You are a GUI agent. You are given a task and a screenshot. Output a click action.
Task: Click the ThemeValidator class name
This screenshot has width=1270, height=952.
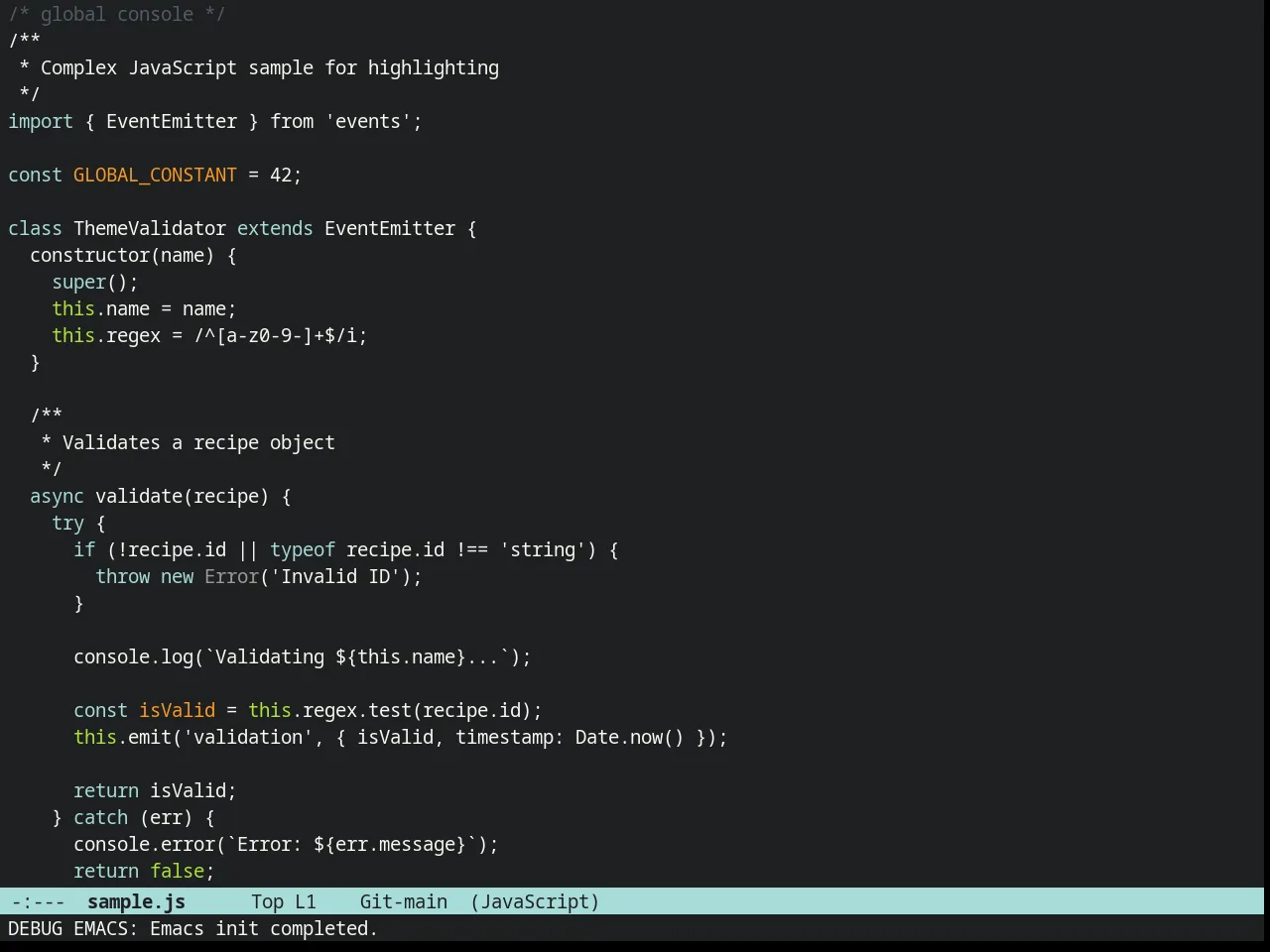(x=150, y=228)
